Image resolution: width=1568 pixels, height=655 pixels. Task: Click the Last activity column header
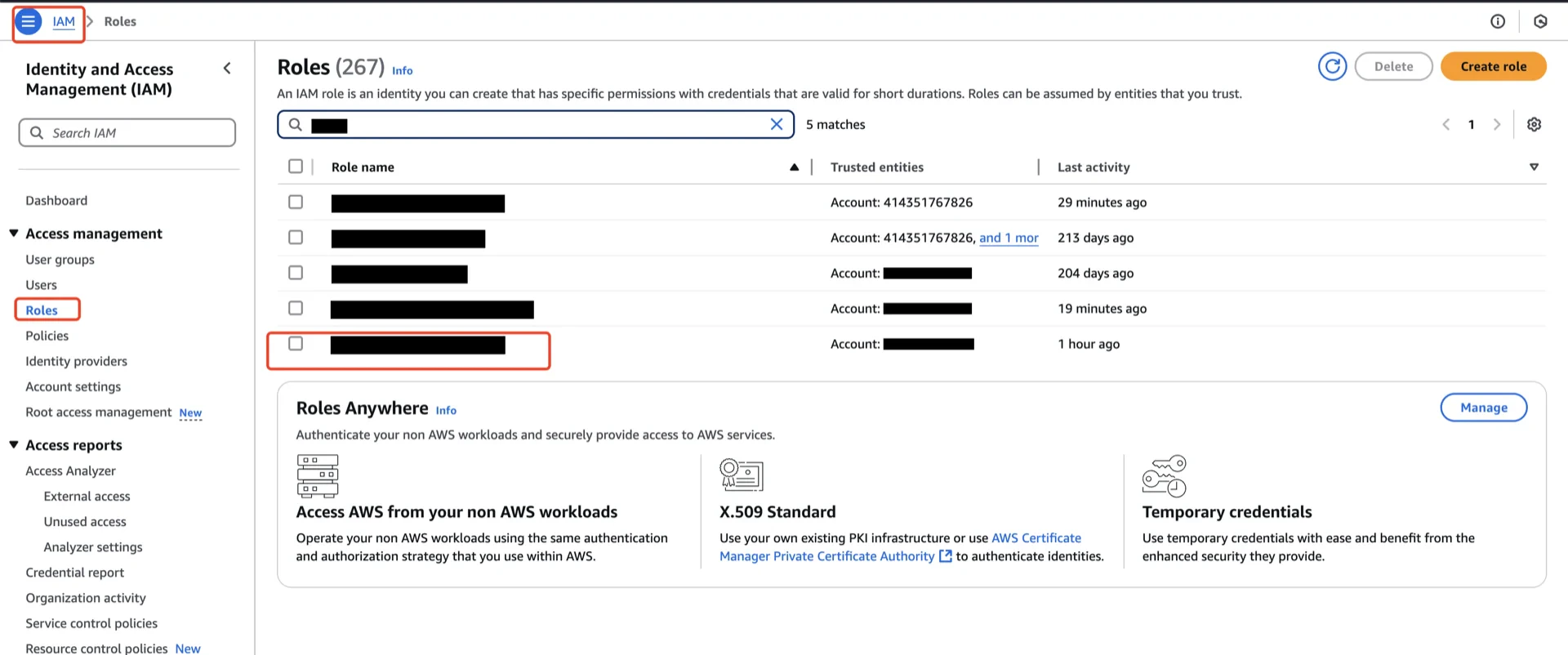(1094, 167)
